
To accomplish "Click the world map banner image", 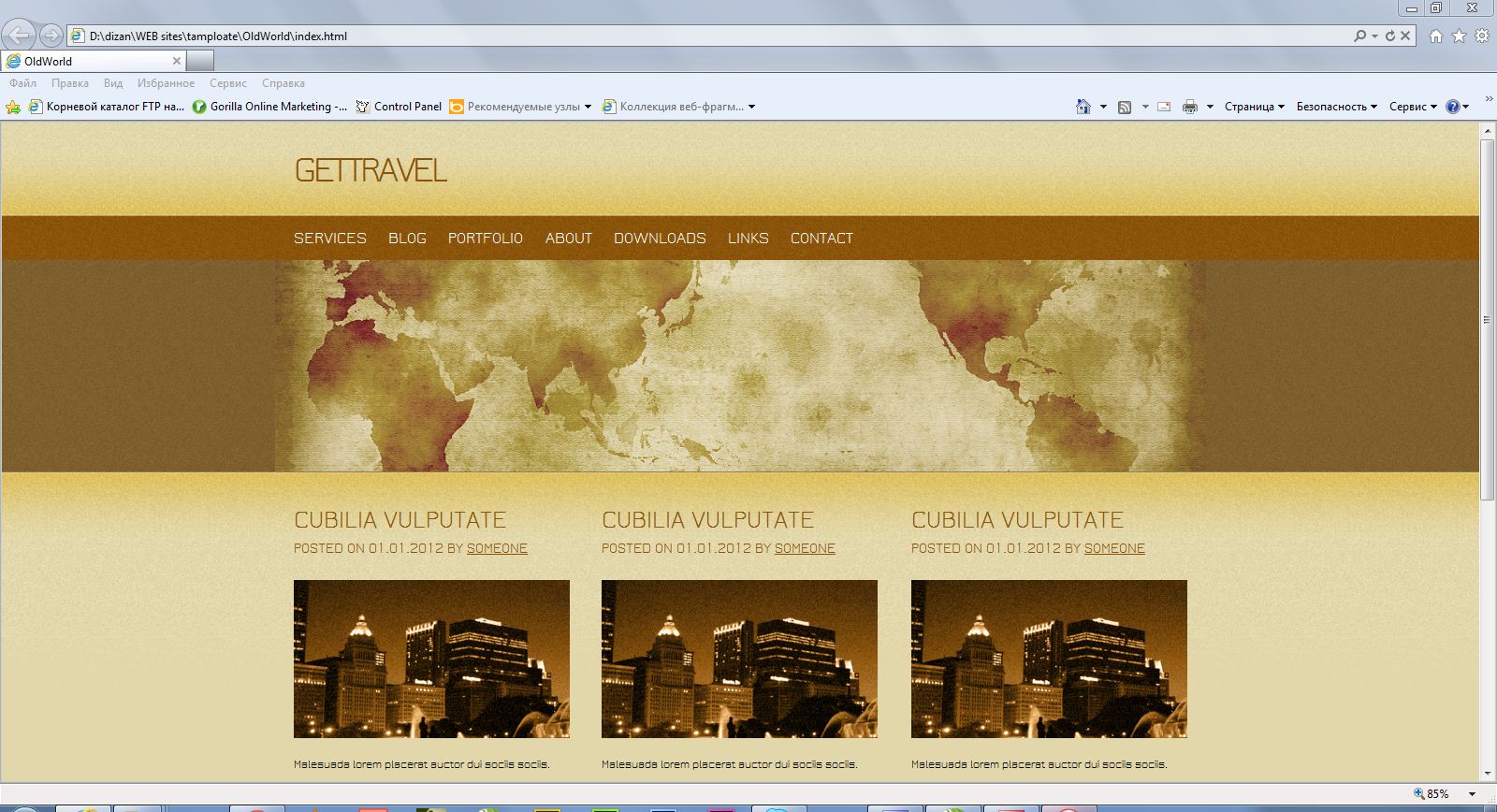I will [740, 366].
